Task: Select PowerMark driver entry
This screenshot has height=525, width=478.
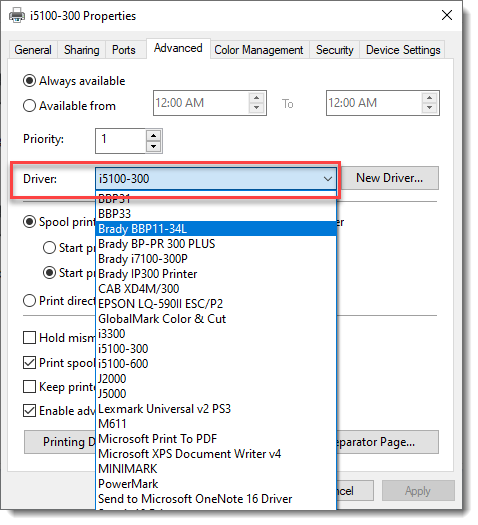Action: point(216,484)
